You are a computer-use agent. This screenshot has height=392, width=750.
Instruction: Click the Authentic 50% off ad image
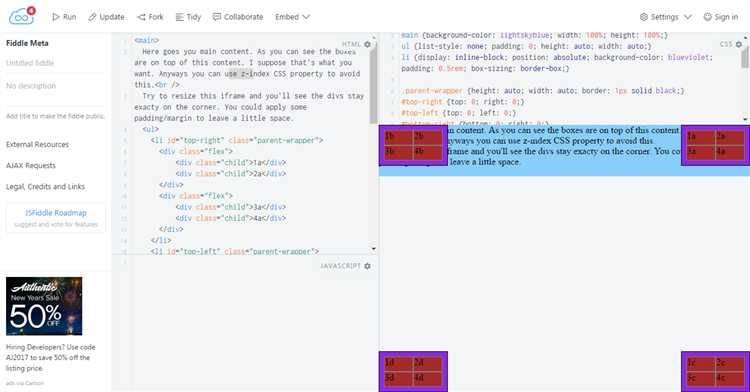pos(44,306)
